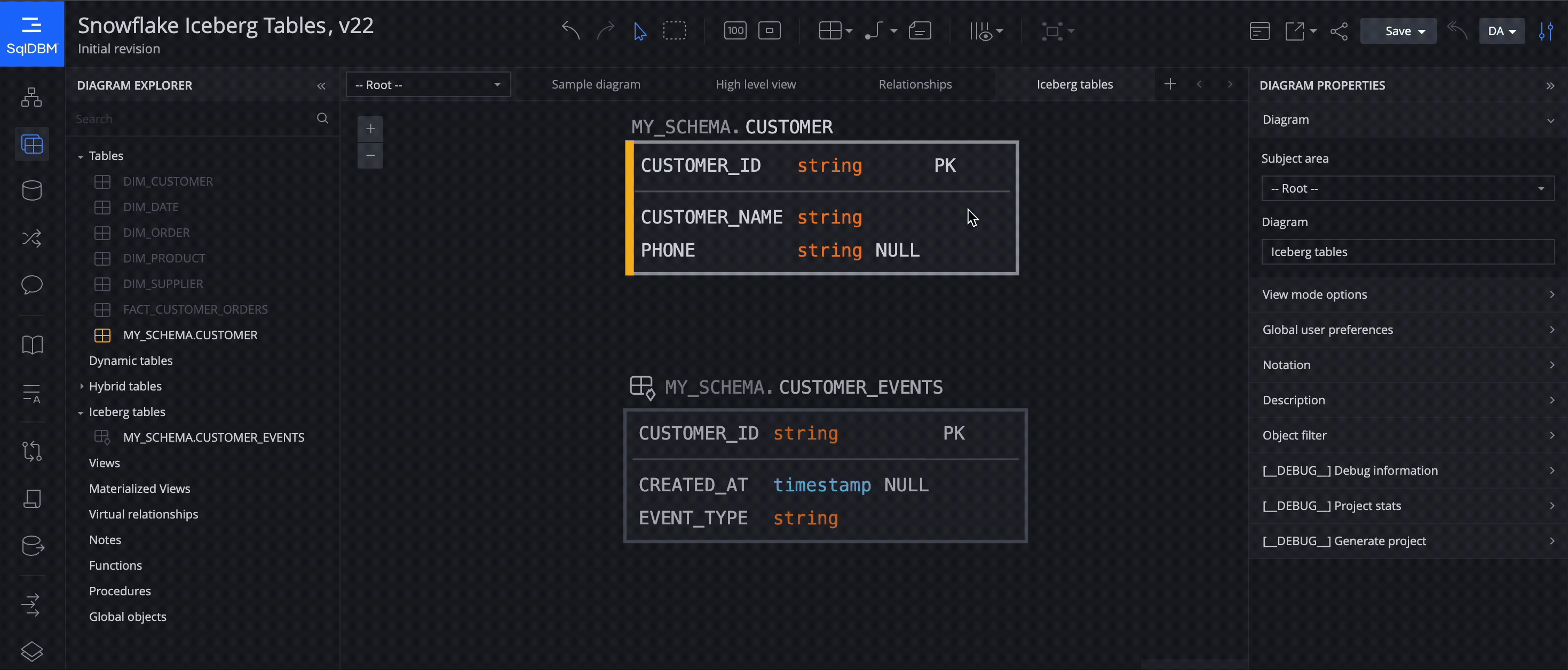This screenshot has width=1568, height=670.
Task: Open the SqlDBM main menu logo
Action: 31,34
